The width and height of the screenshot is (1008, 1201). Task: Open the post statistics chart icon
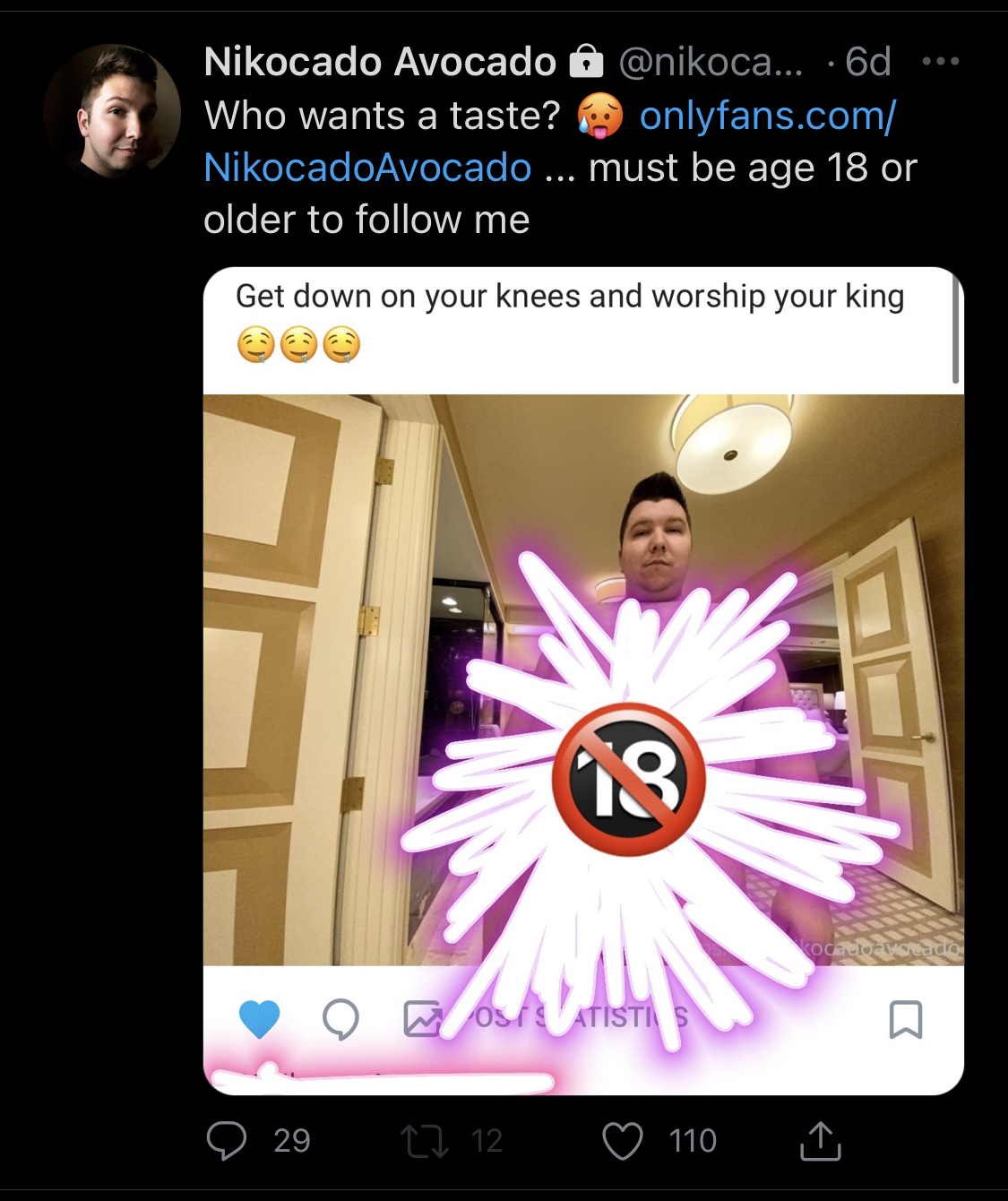point(423,1019)
